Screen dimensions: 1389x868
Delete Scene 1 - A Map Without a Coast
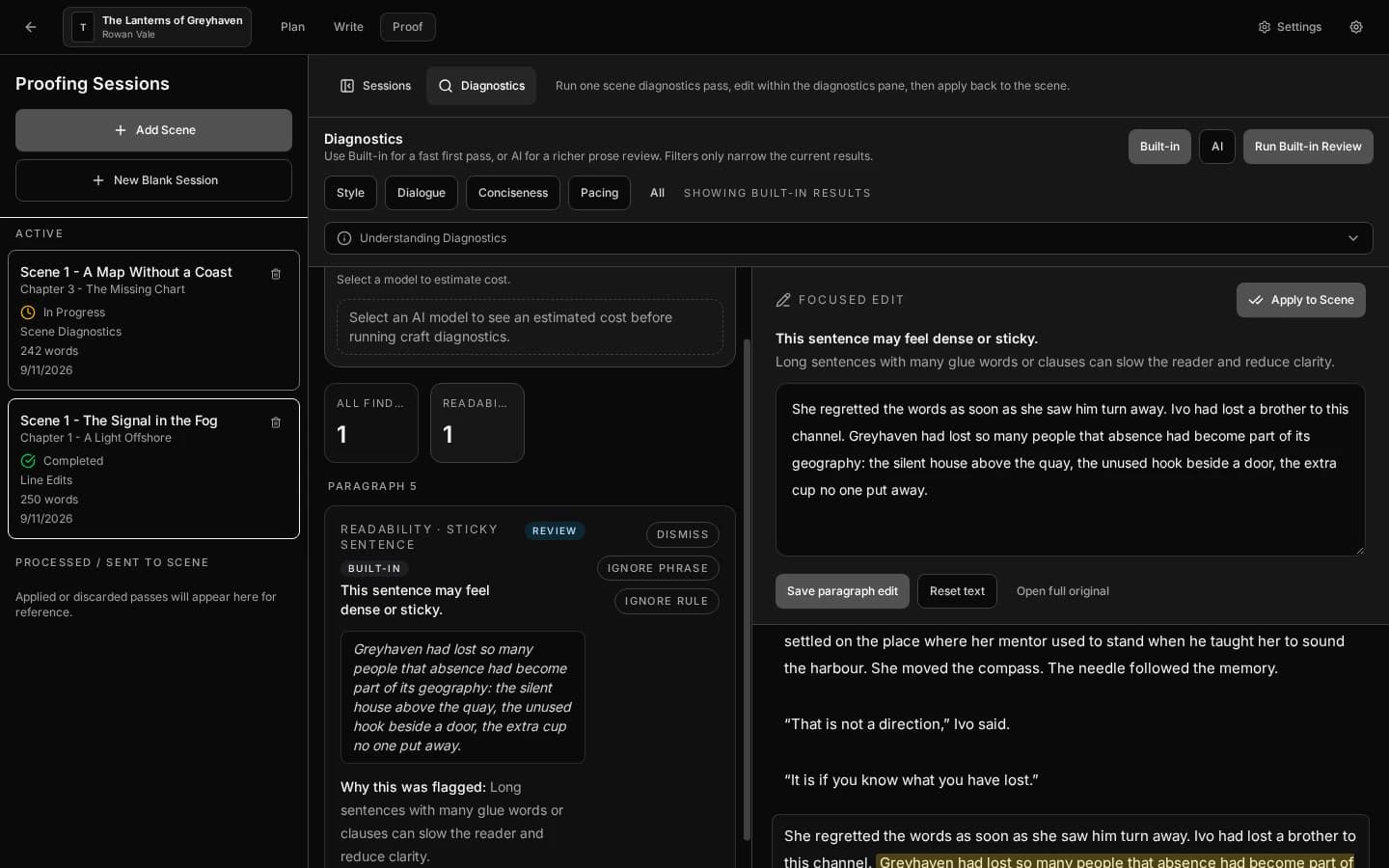tap(276, 274)
